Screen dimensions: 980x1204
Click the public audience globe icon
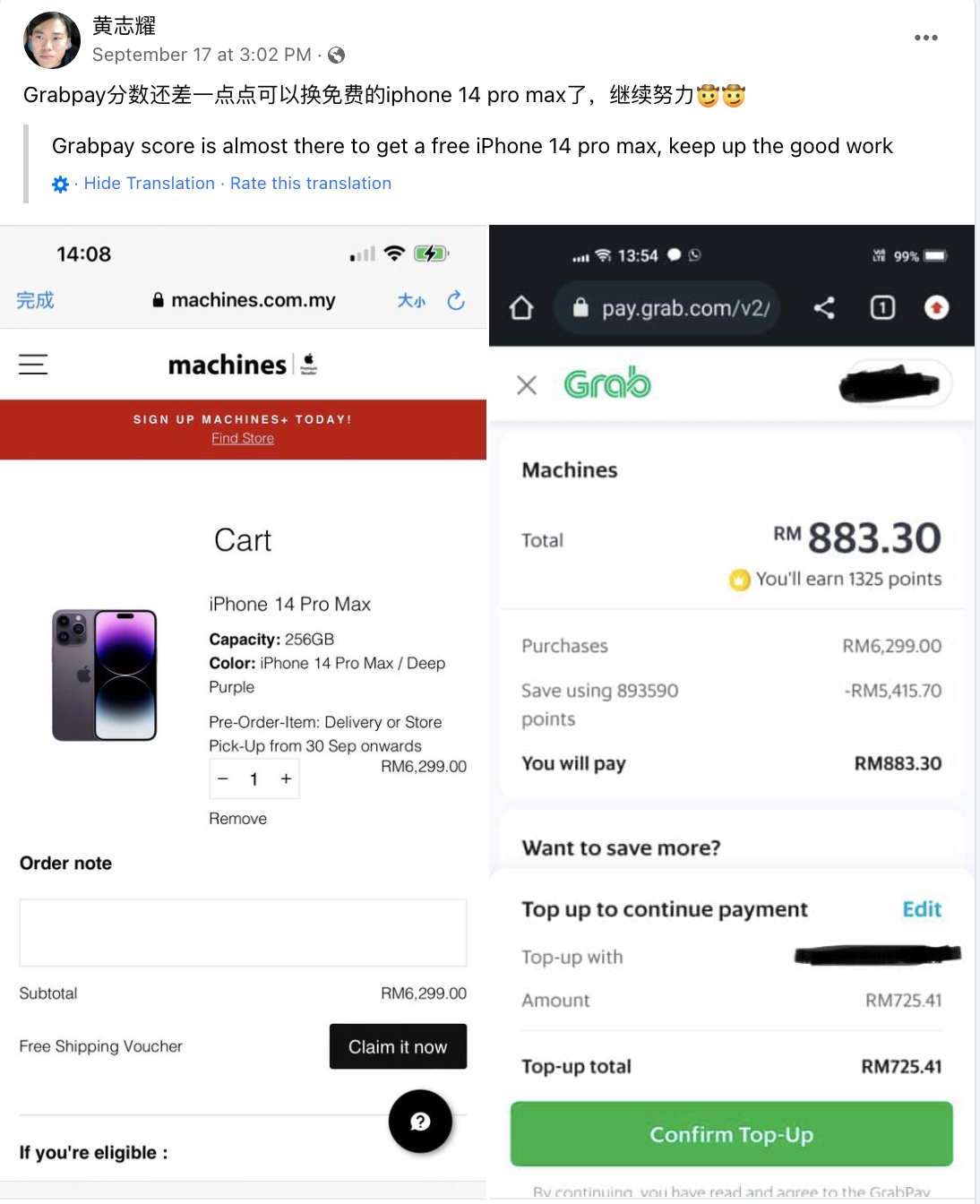click(x=337, y=56)
